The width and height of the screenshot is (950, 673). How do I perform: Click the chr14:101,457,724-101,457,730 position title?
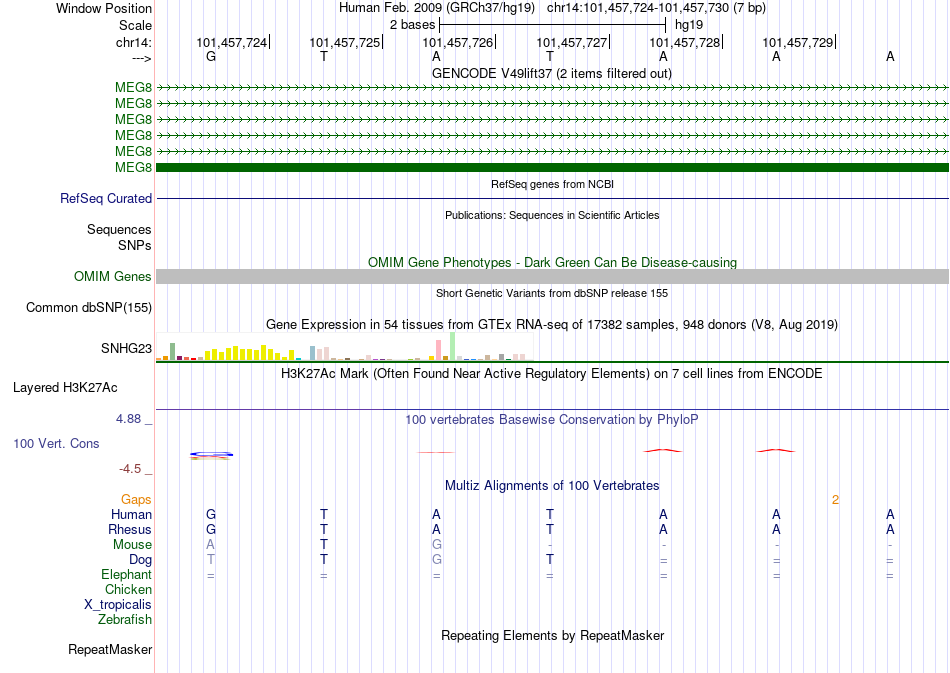point(656,8)
